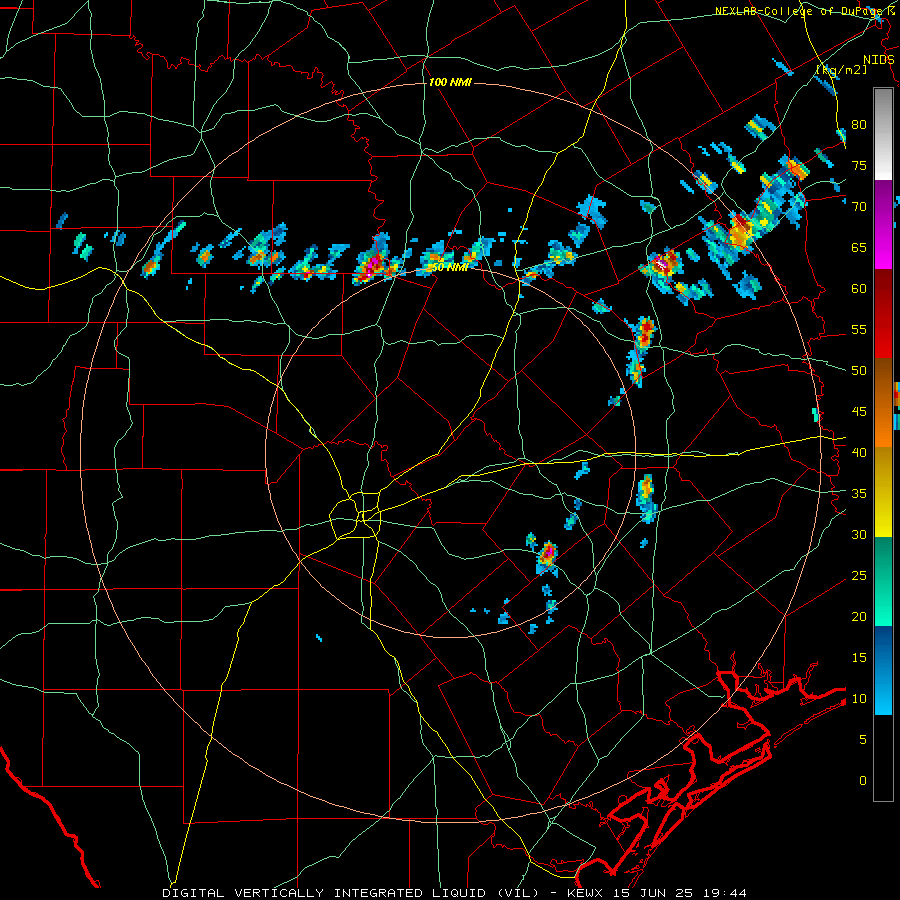Image resolution: width=900 pixels, height=900 pixels.
Task: Select the 30 value on the color scale
Action: click(859, 534)
